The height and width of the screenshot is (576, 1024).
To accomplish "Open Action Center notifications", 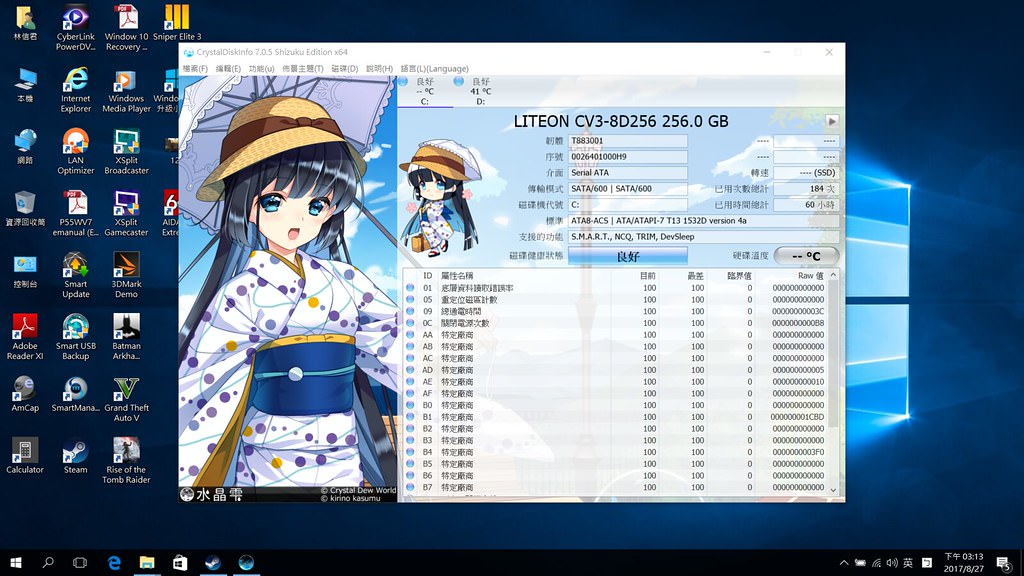I will (1004, 562).
